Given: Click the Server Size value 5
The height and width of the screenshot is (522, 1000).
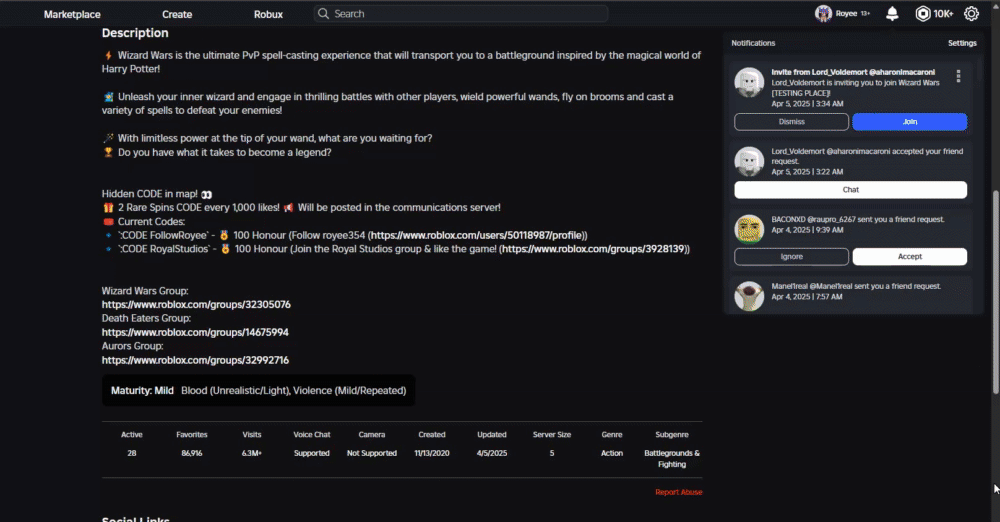Looking at the screenshot, I should [x=552, y=453].
